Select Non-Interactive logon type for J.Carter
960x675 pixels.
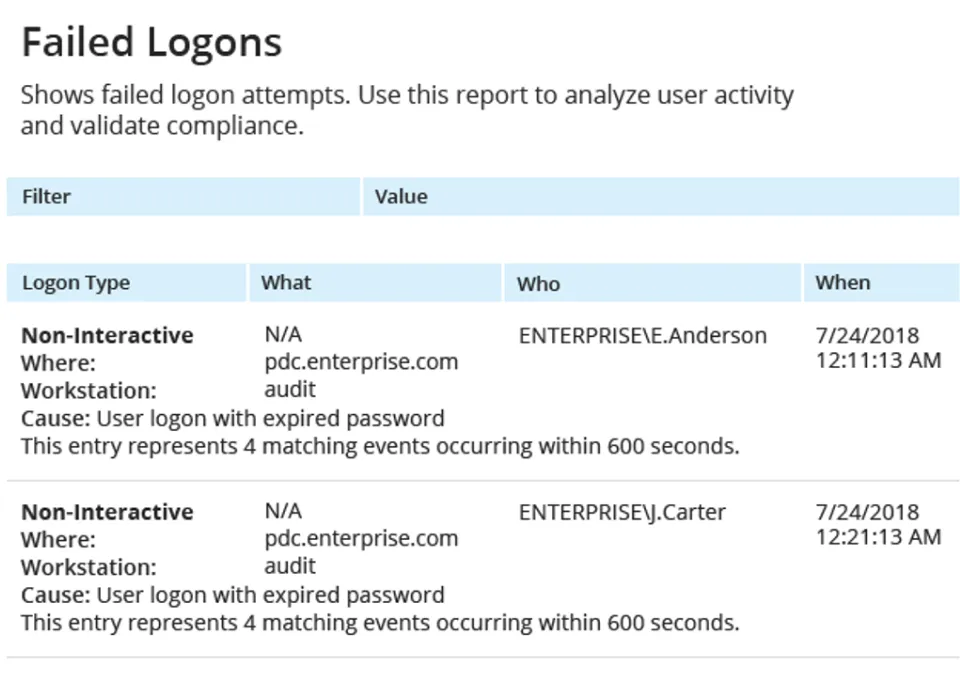(x=107, y=513)
